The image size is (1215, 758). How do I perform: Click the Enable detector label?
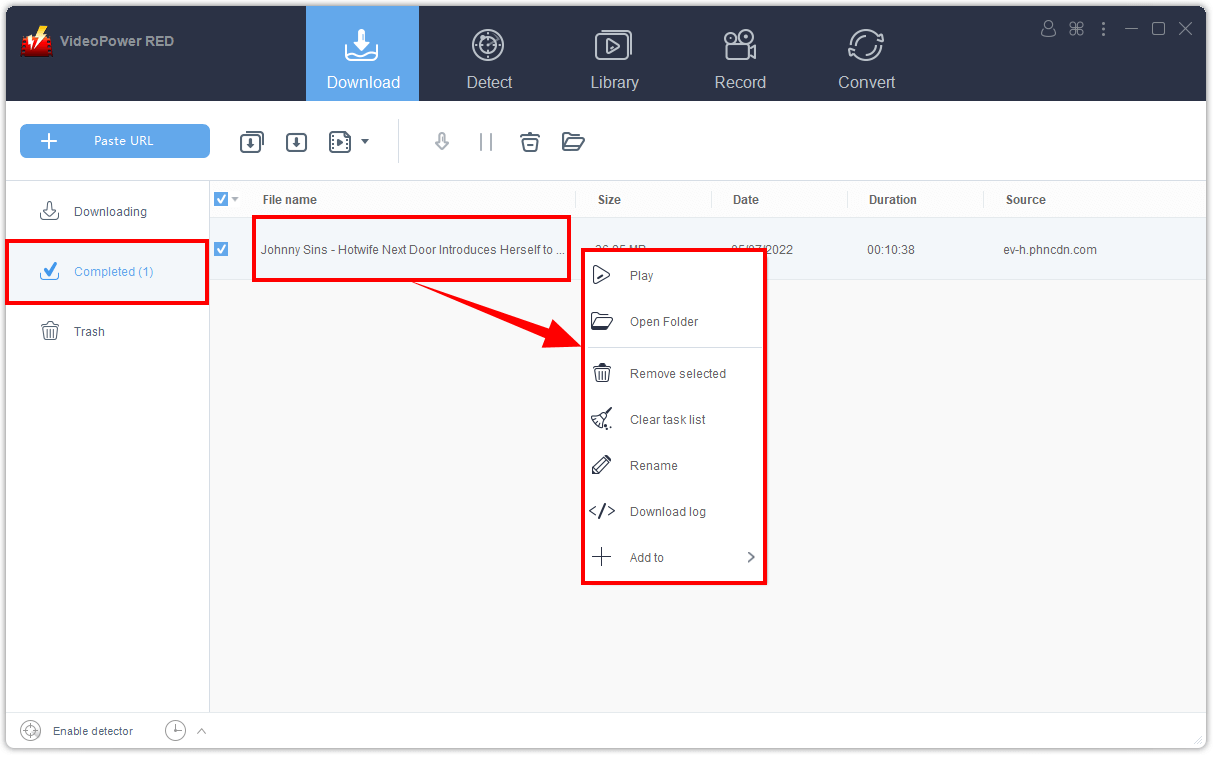(x=93, y=731)
